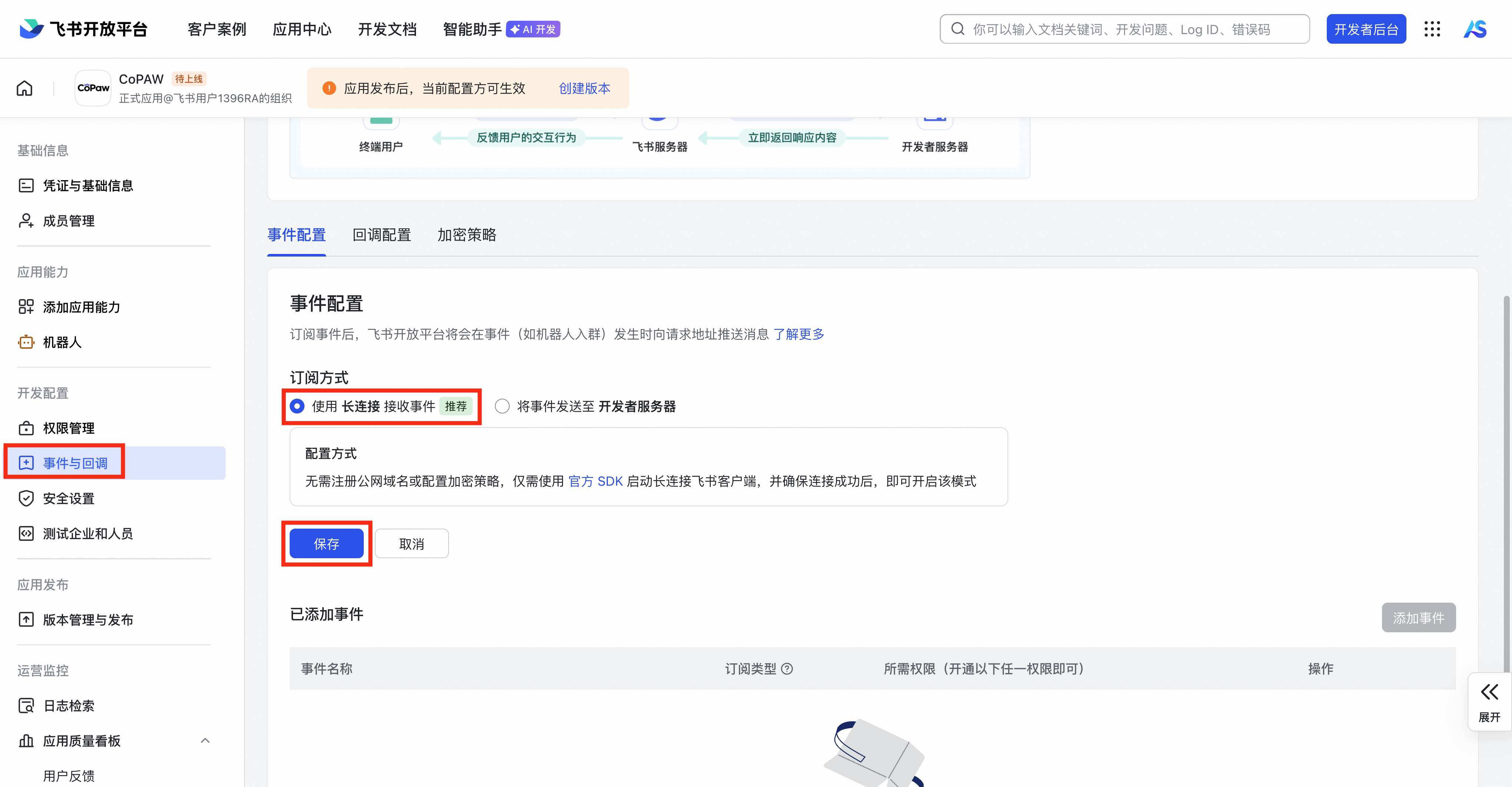This screenshot has height=787, width=1512.
Task: Select 将事件发送至开发者服务器 radio option
Action: (x=502, y=406)
